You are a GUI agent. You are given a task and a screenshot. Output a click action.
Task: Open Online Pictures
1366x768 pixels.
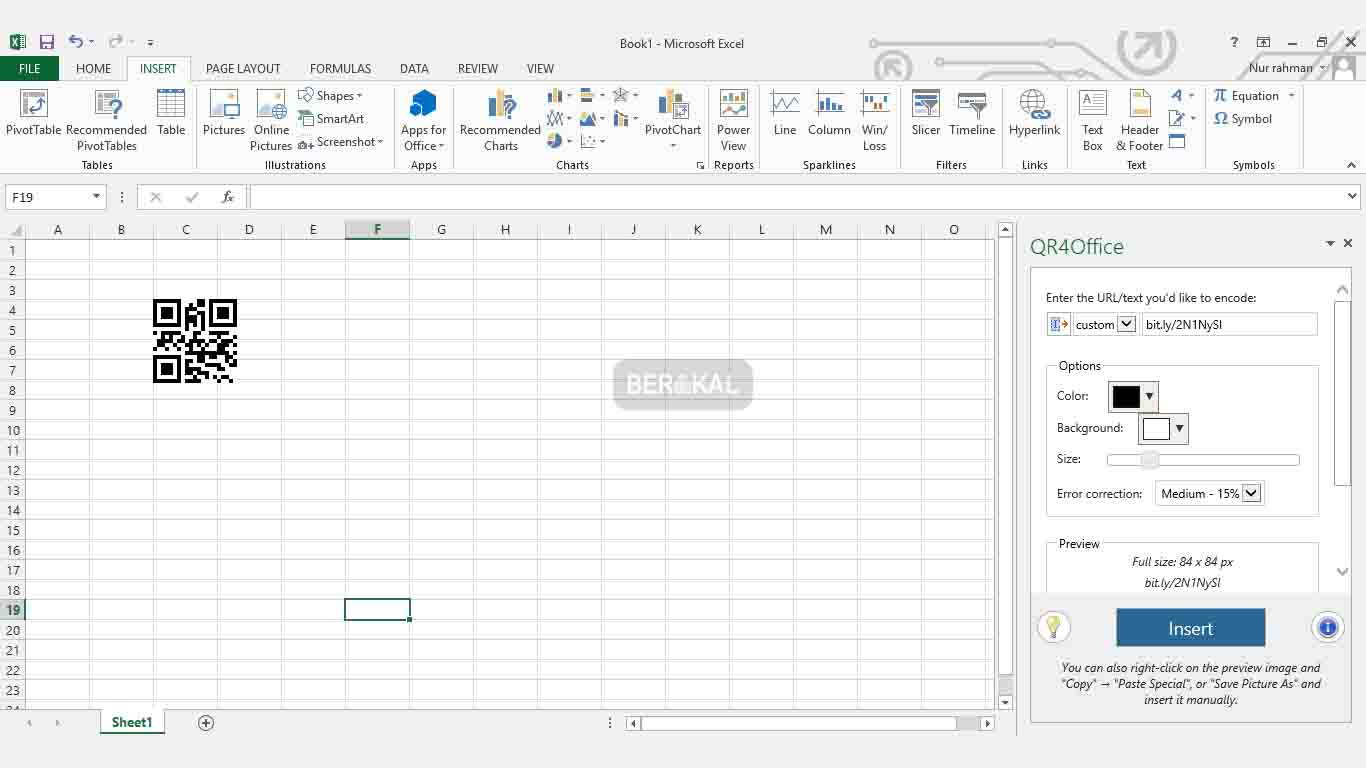[x=271, y=121]
